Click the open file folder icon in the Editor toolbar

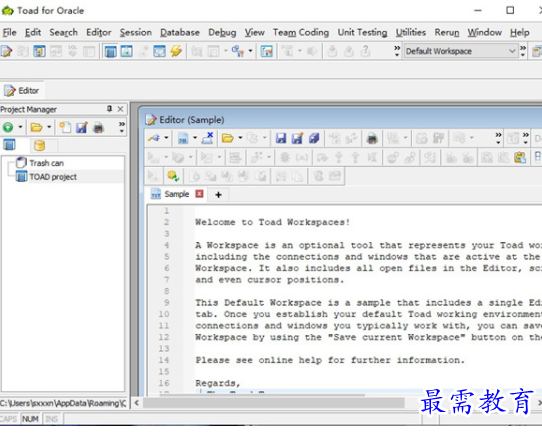click(x=227, y=138)
